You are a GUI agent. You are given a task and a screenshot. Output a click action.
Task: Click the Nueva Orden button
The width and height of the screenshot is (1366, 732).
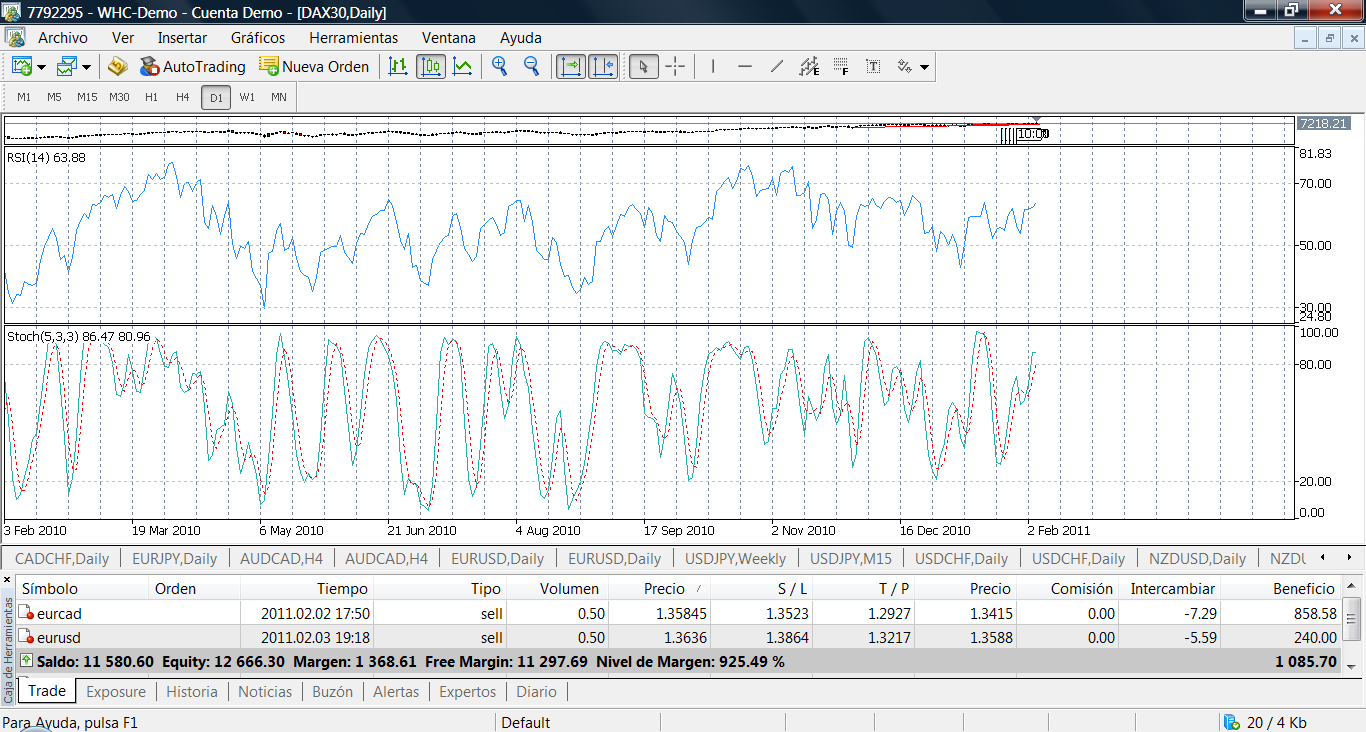click(x=314, y=66)
